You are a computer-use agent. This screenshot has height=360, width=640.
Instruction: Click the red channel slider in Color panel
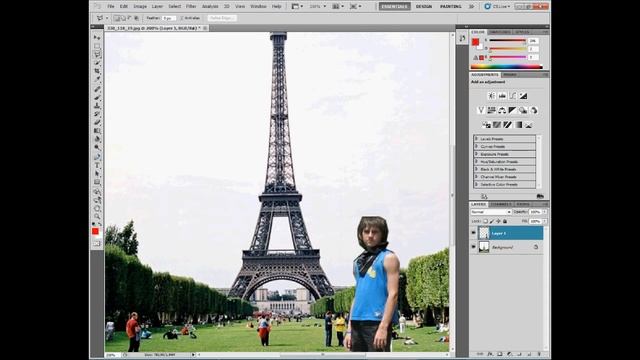point(507,40)
